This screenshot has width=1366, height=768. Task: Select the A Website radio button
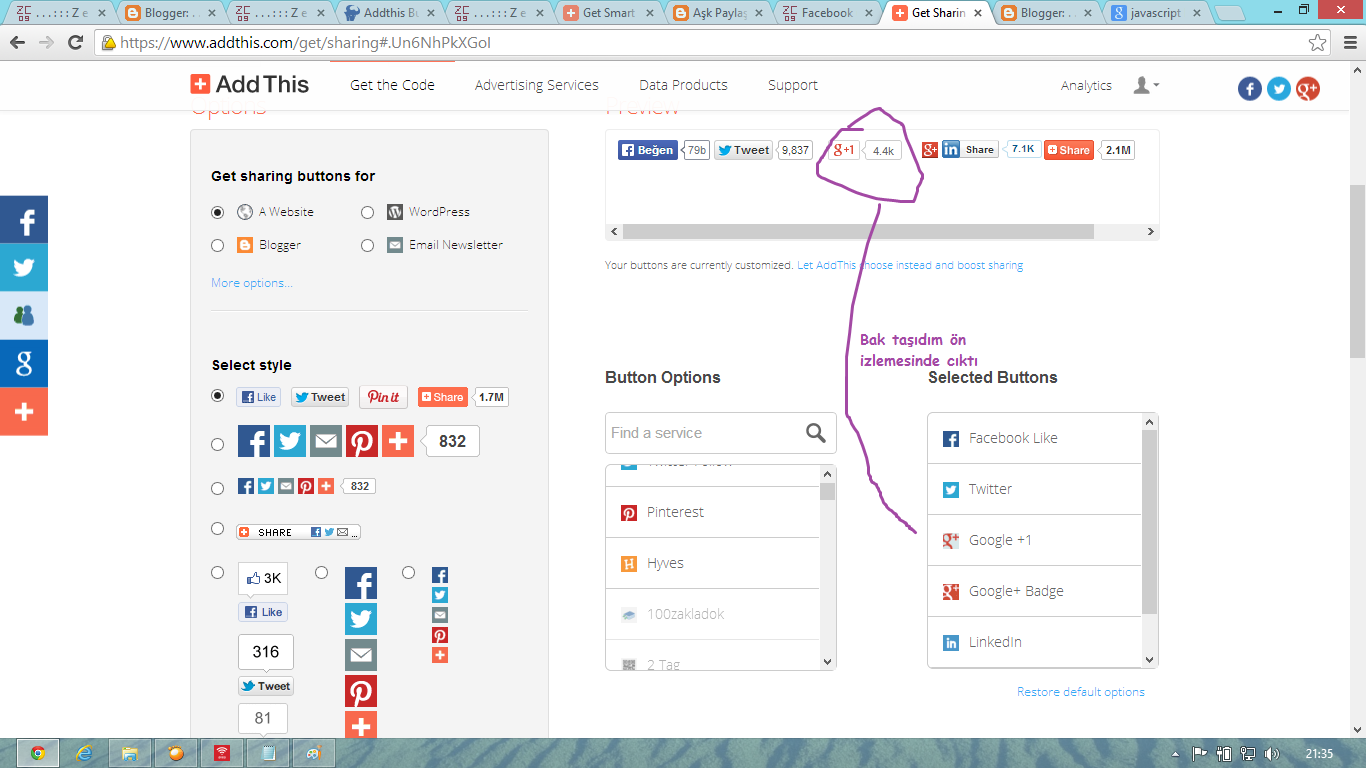click(x=218, y=212)
